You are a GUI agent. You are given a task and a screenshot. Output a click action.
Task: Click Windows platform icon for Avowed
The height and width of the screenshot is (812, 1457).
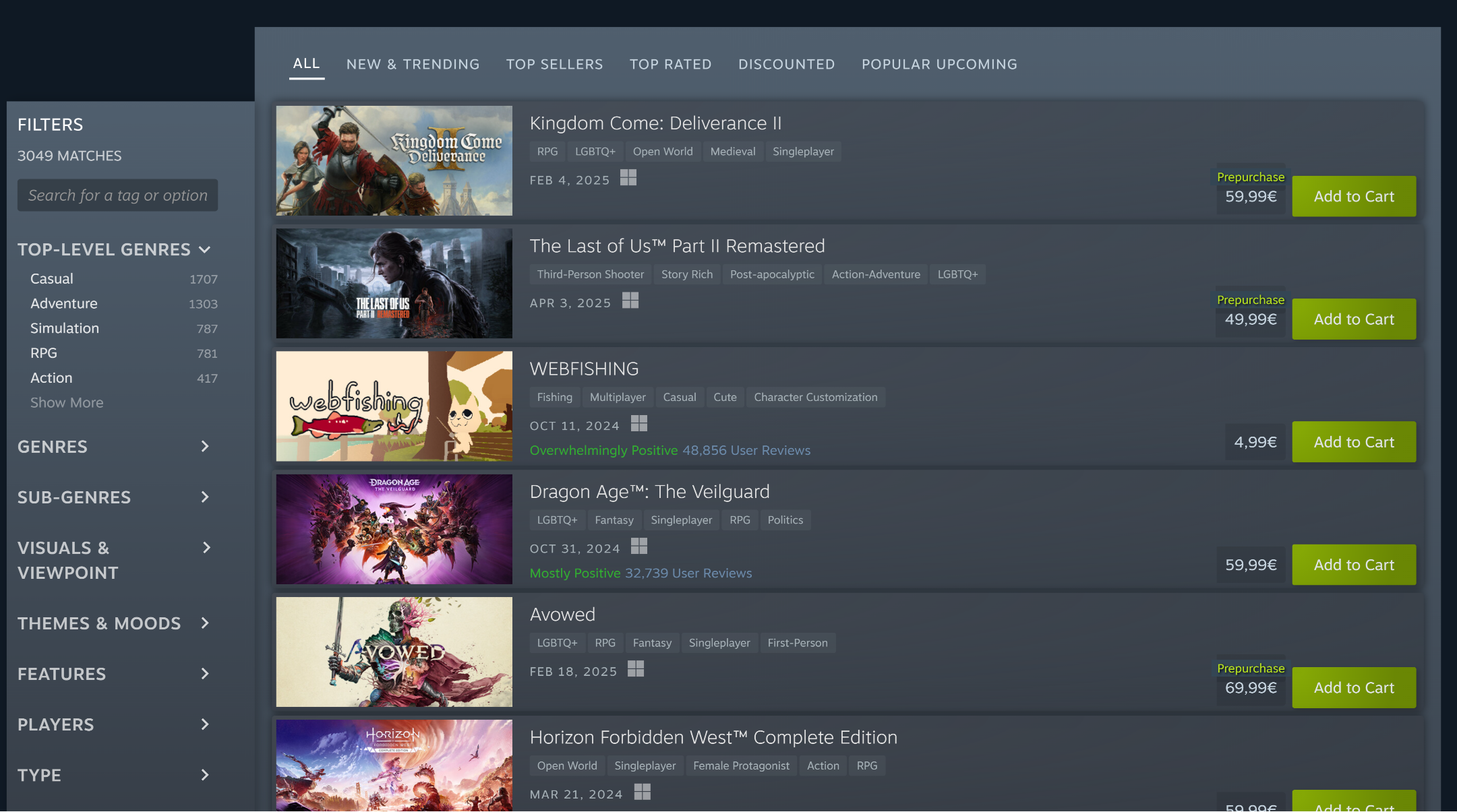636,669
